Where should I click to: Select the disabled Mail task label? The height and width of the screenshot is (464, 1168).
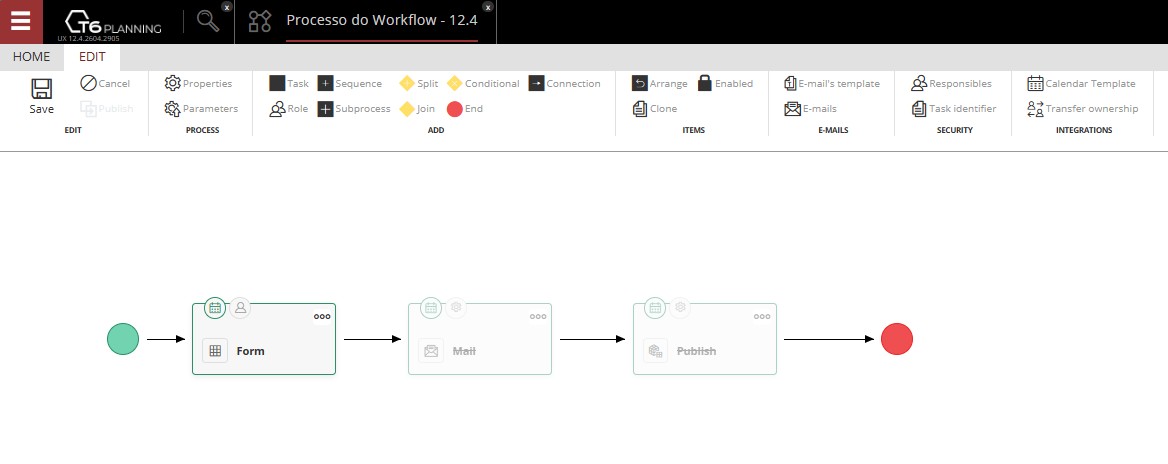point(464,351)
